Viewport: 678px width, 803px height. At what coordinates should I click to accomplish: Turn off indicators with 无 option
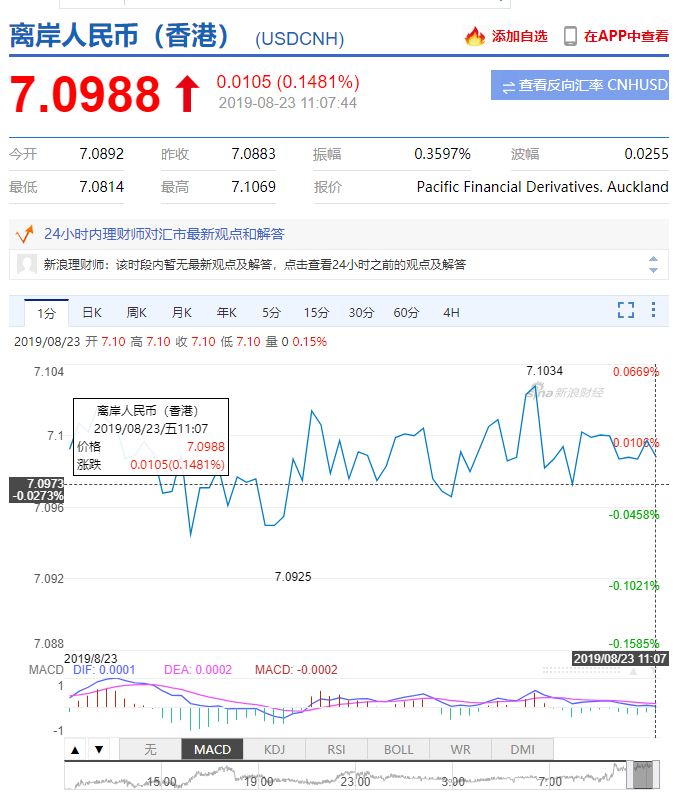click(x=150, y=749)
